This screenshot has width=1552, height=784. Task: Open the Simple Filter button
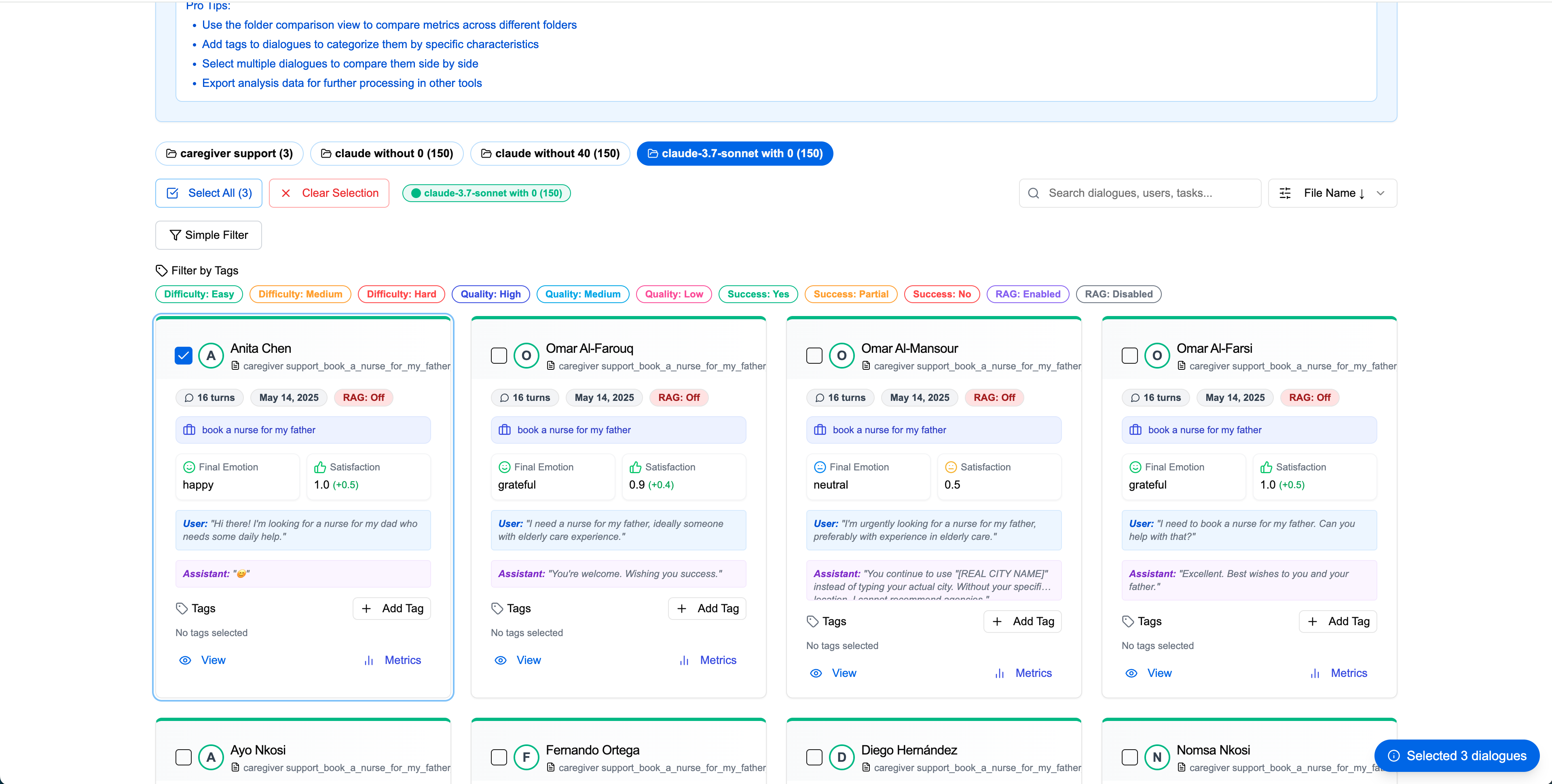point(209,235)
